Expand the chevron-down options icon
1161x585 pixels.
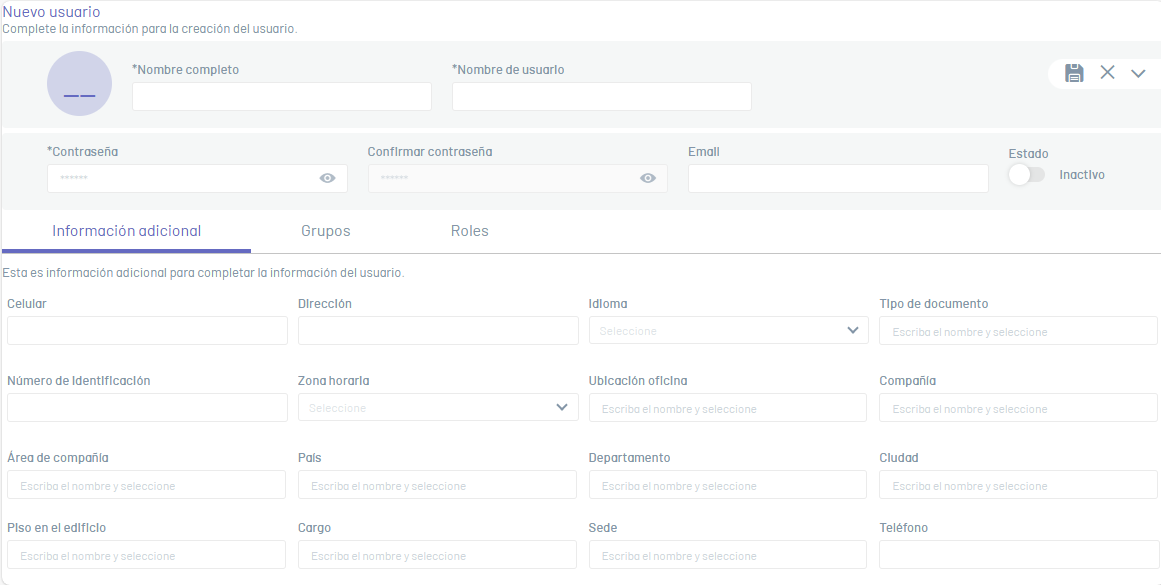point(1138,73)
